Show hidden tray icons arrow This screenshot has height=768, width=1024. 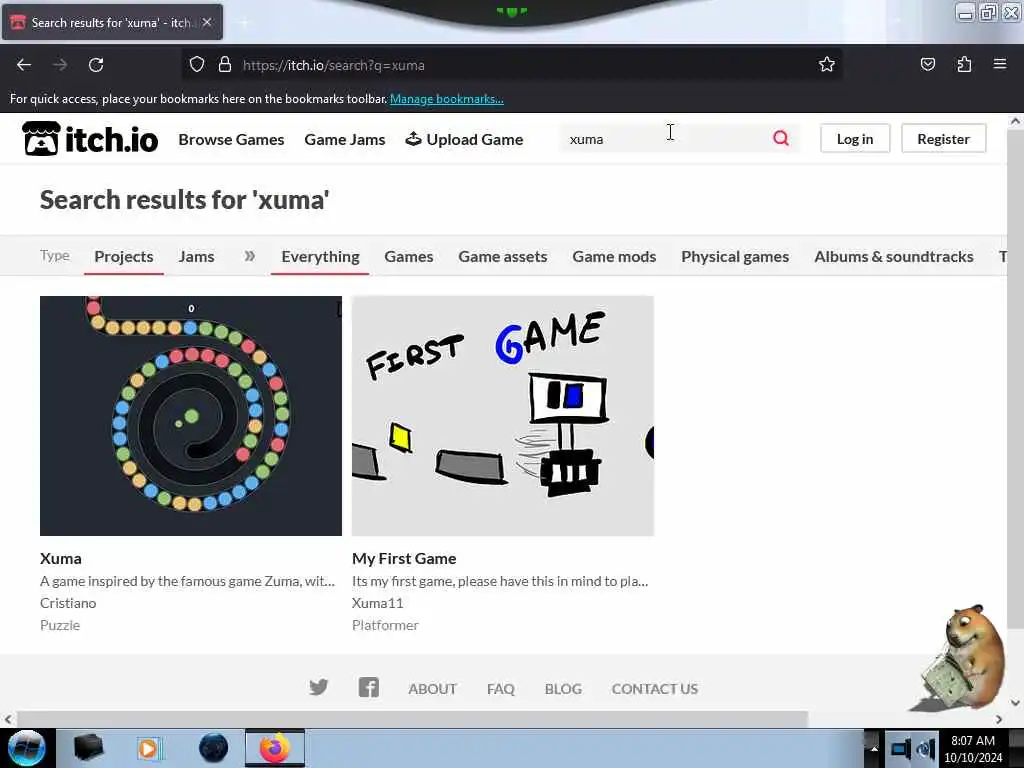(x=874, y=748)
